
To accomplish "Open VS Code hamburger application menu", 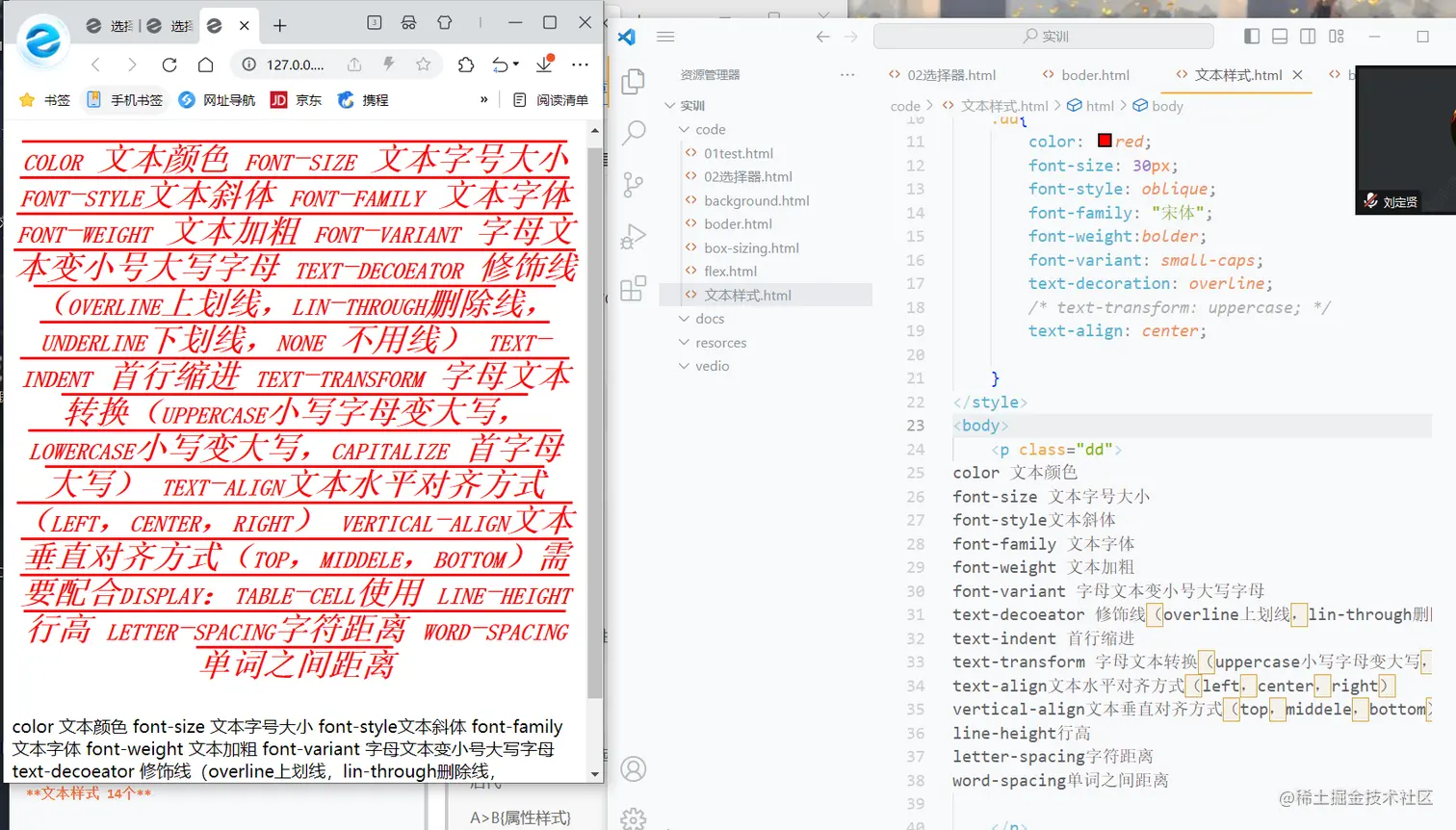I will pyautogui.click(x=665, y=37).
